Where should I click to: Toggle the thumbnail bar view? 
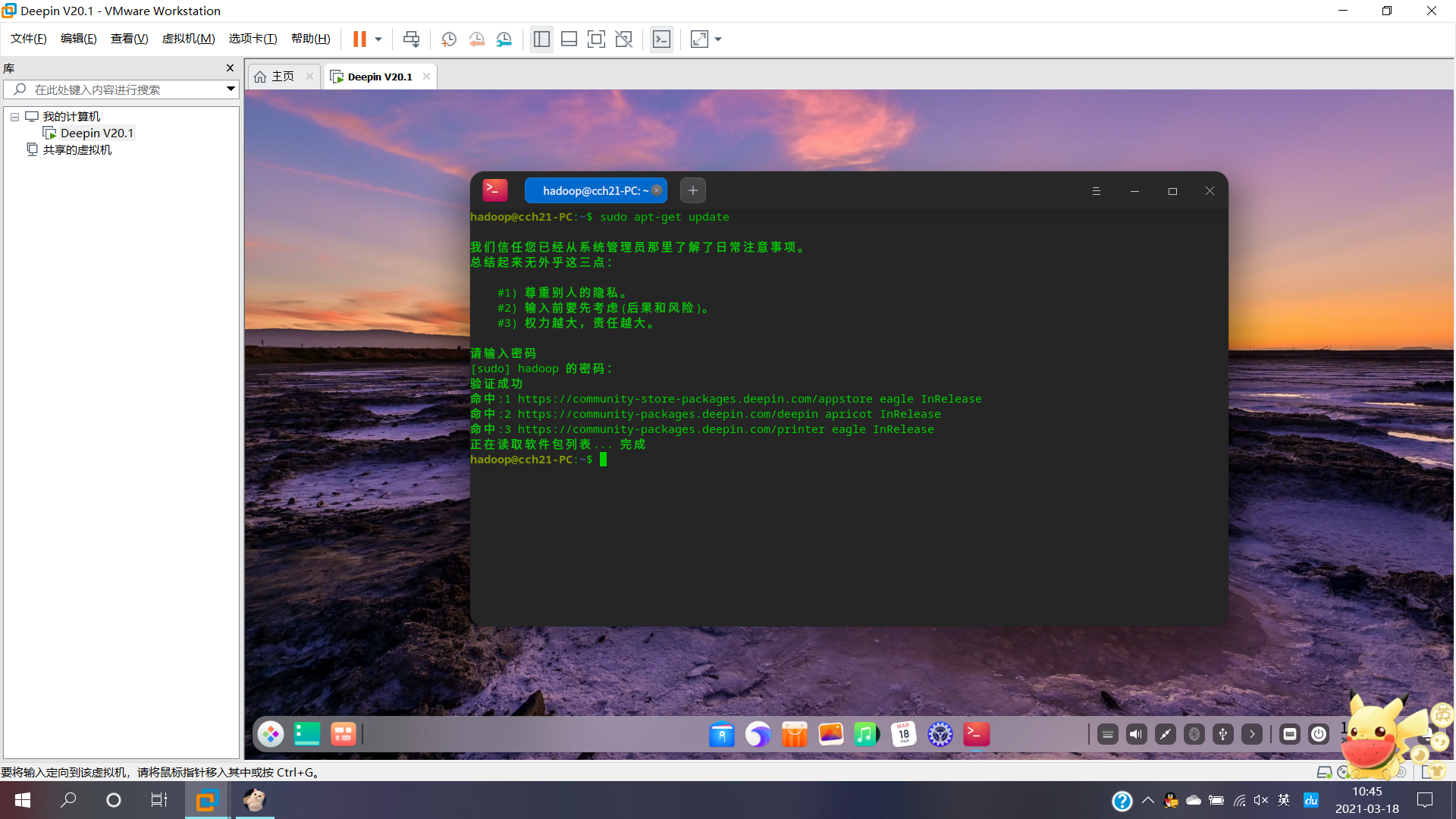(569, 39)
